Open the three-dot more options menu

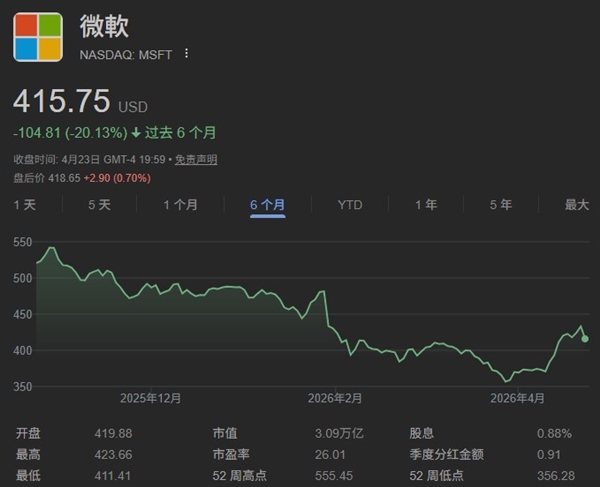click(x=186, y=53)
